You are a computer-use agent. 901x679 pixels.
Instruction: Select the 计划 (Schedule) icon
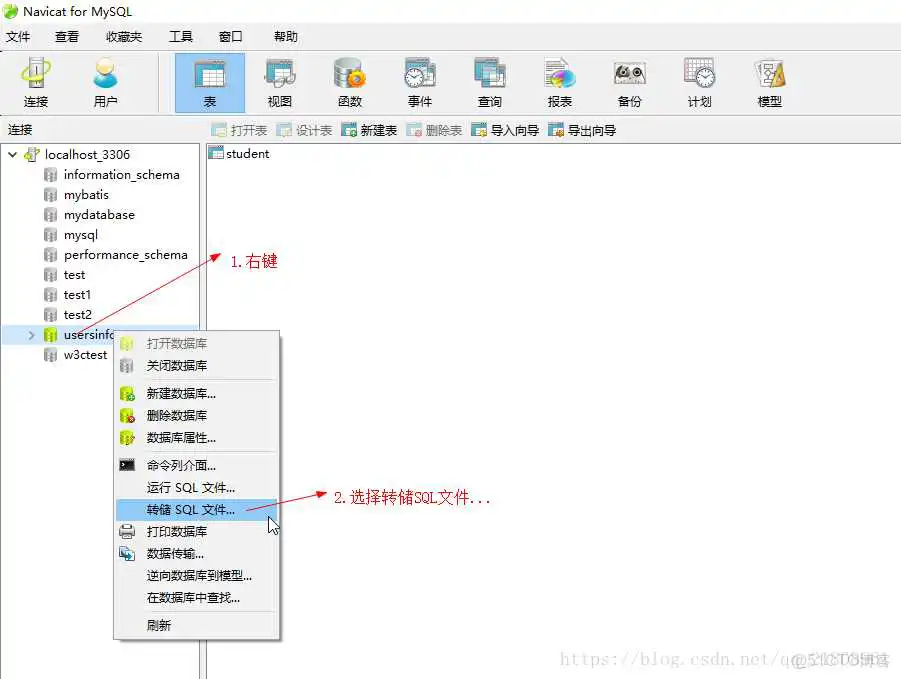pyautogui.click(x=699, y=80)
